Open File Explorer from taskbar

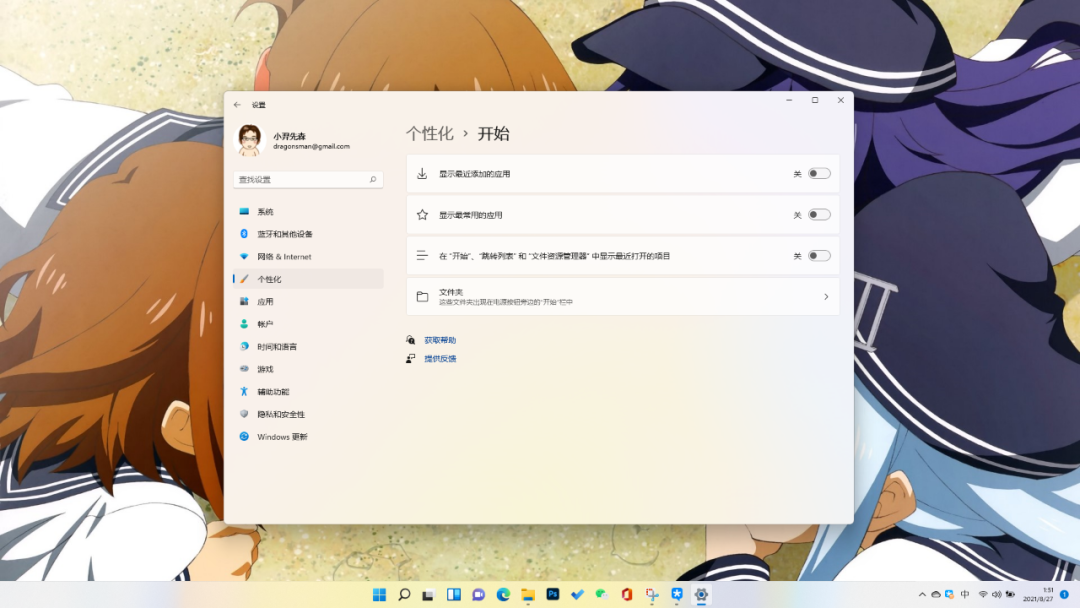pos(528,594)
